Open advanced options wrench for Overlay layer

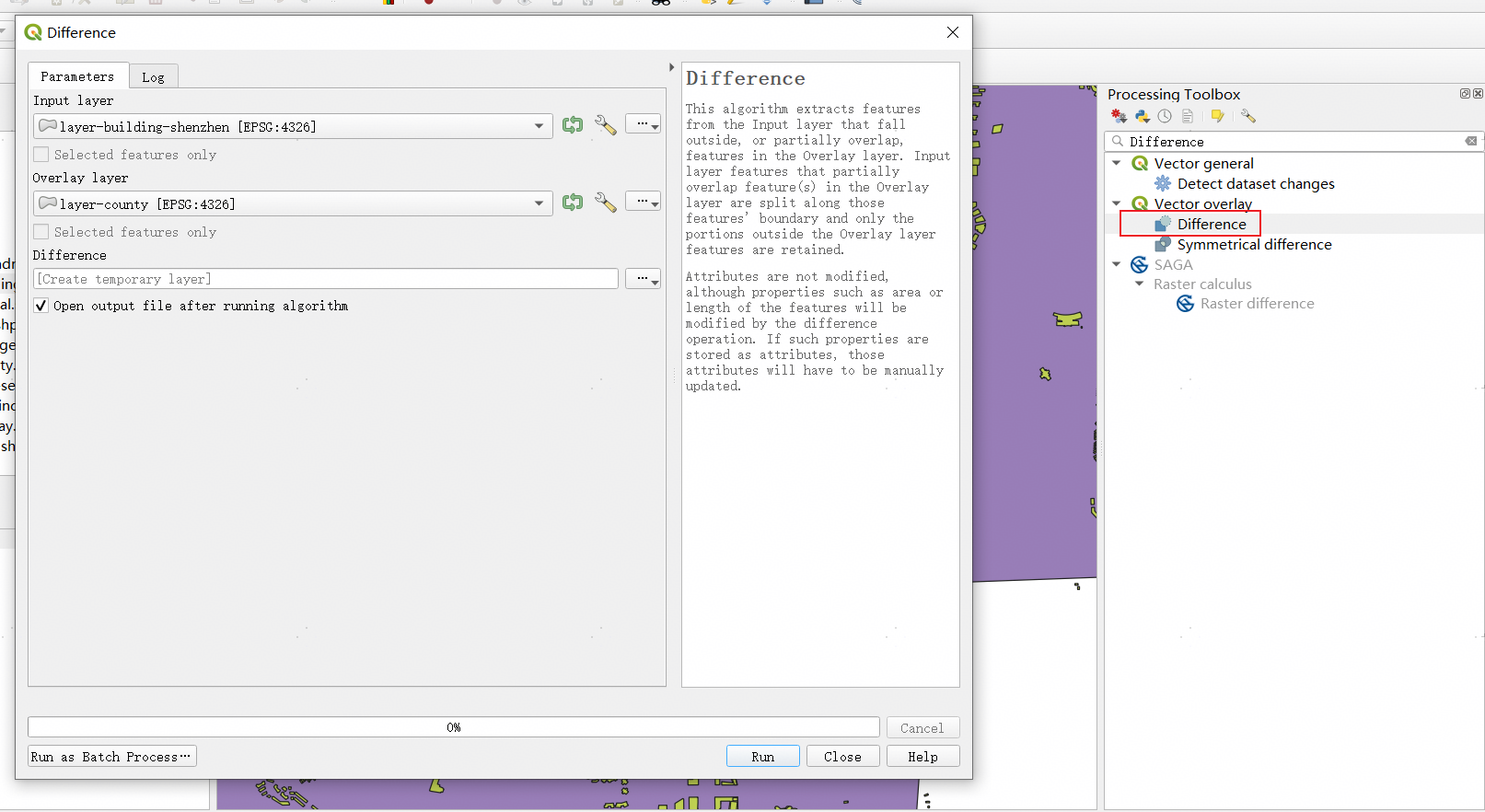point(605,203)
